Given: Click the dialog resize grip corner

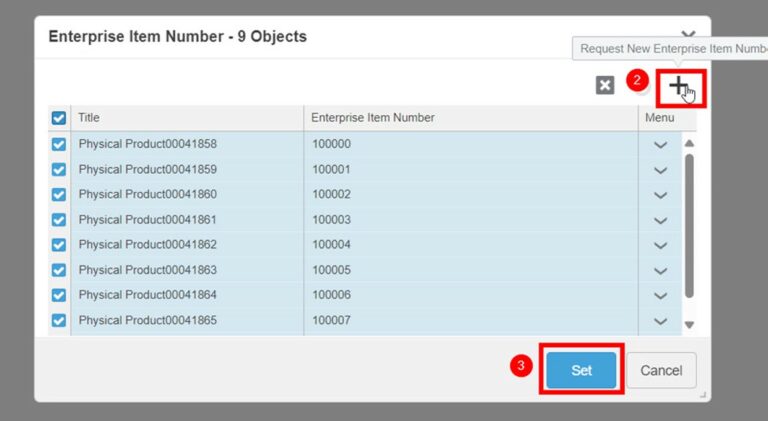Looking at the screenshot, I should coord(704,396).
